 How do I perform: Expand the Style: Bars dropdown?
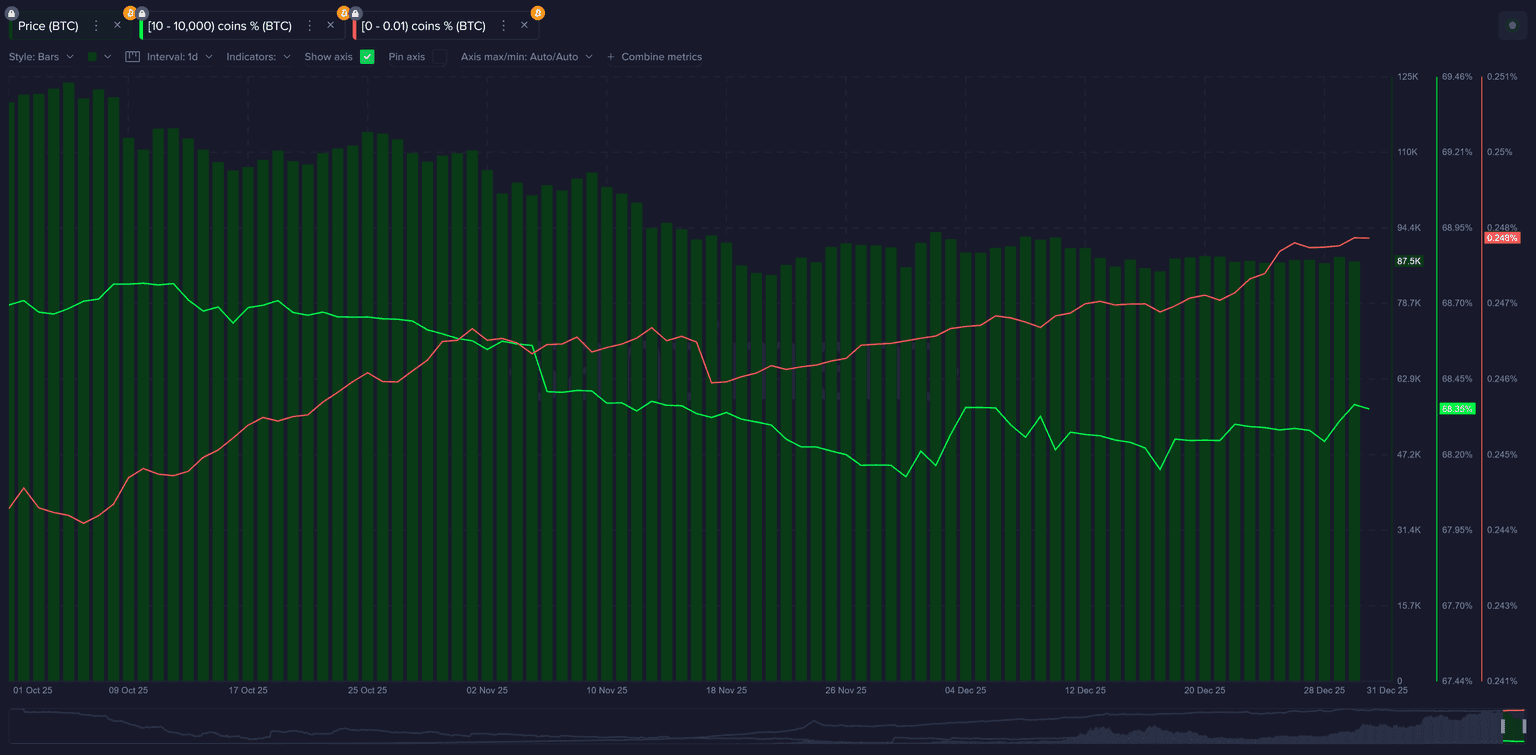(41, 57)
